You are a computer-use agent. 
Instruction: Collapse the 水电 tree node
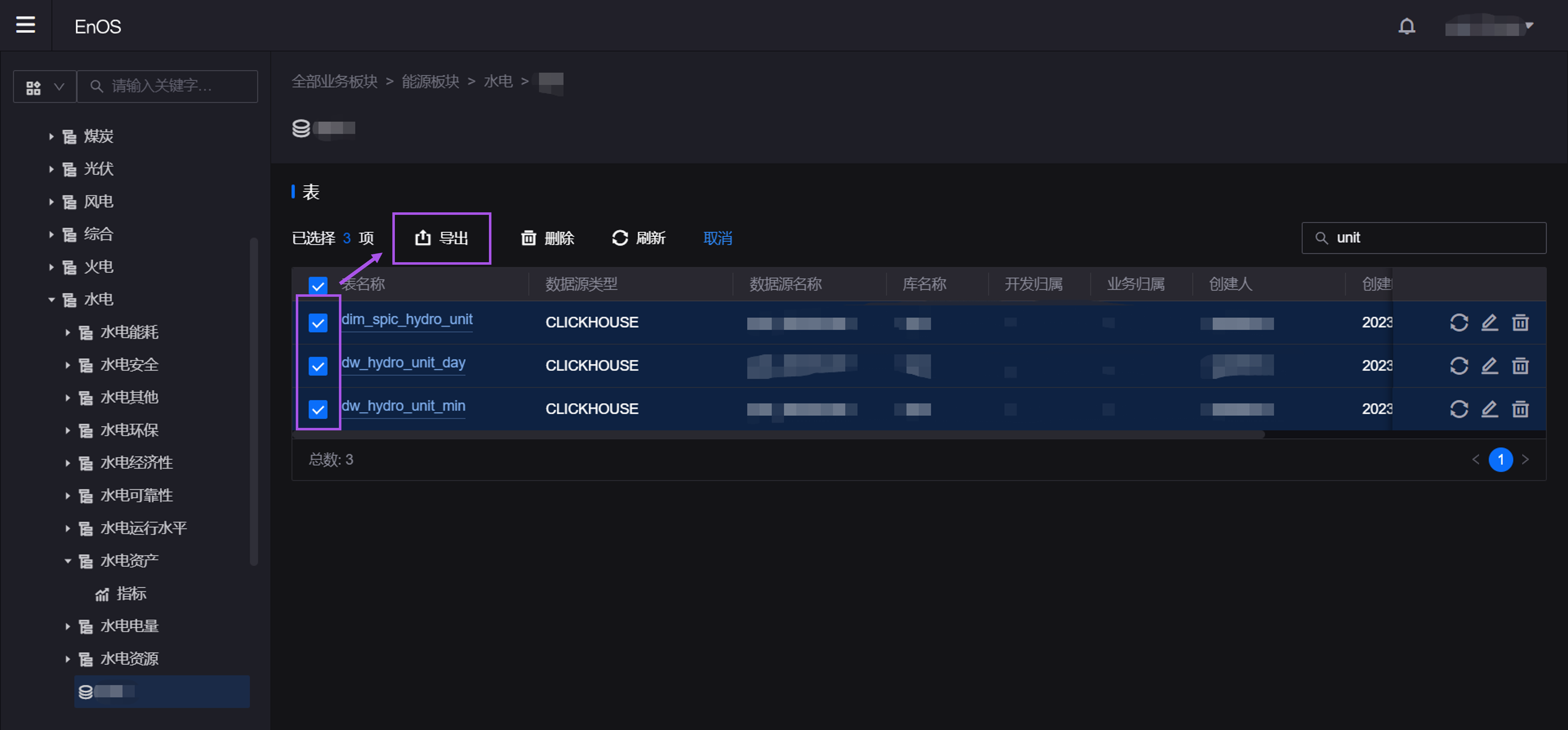(x=51, y=300)
